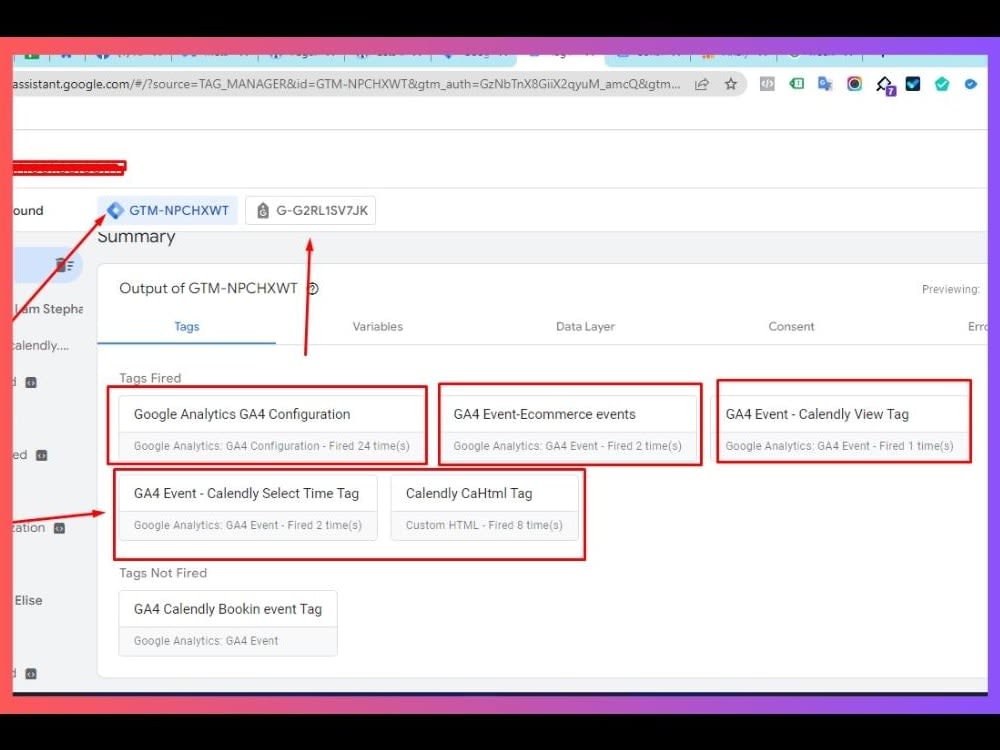Open the Google Translate extension icon
The image size is (1000, 750).
(825, 84)
